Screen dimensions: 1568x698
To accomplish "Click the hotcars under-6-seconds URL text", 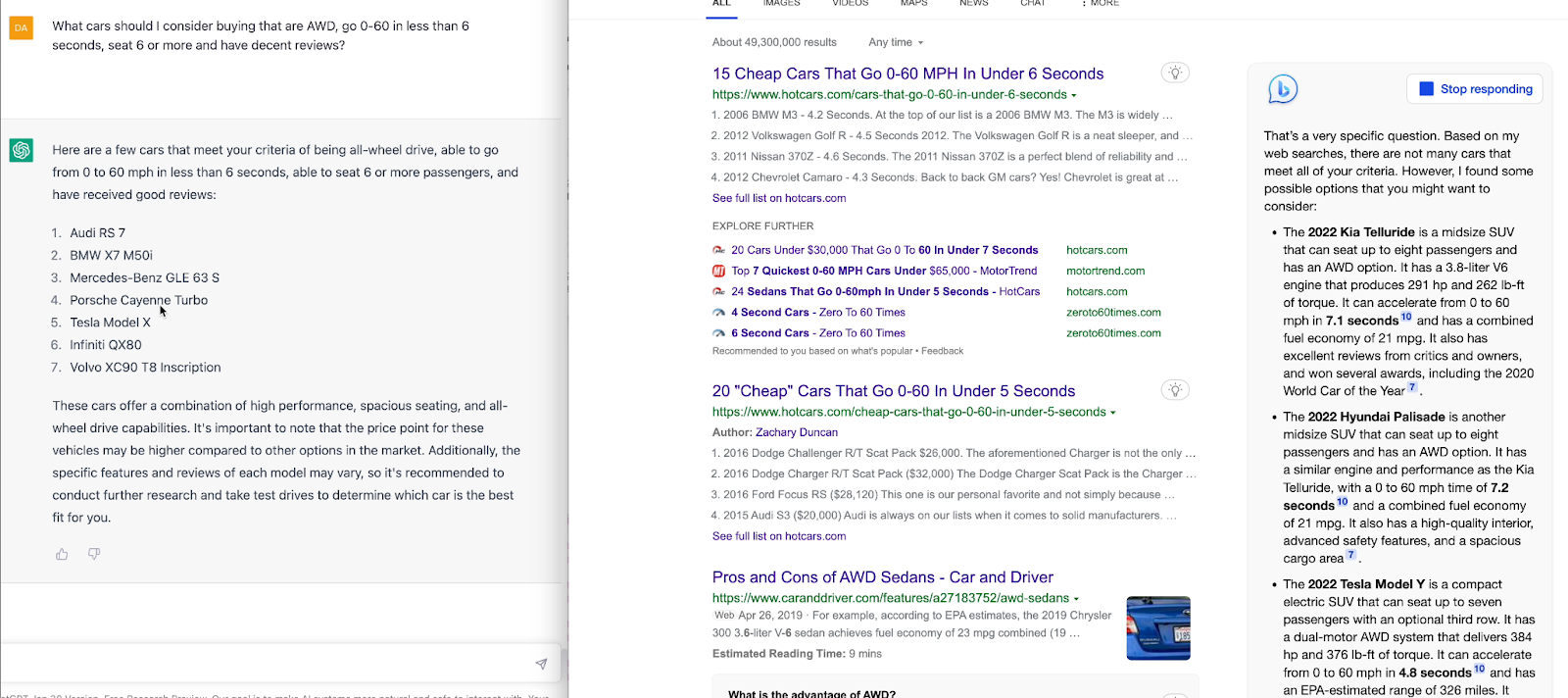I will pos(890,95).
